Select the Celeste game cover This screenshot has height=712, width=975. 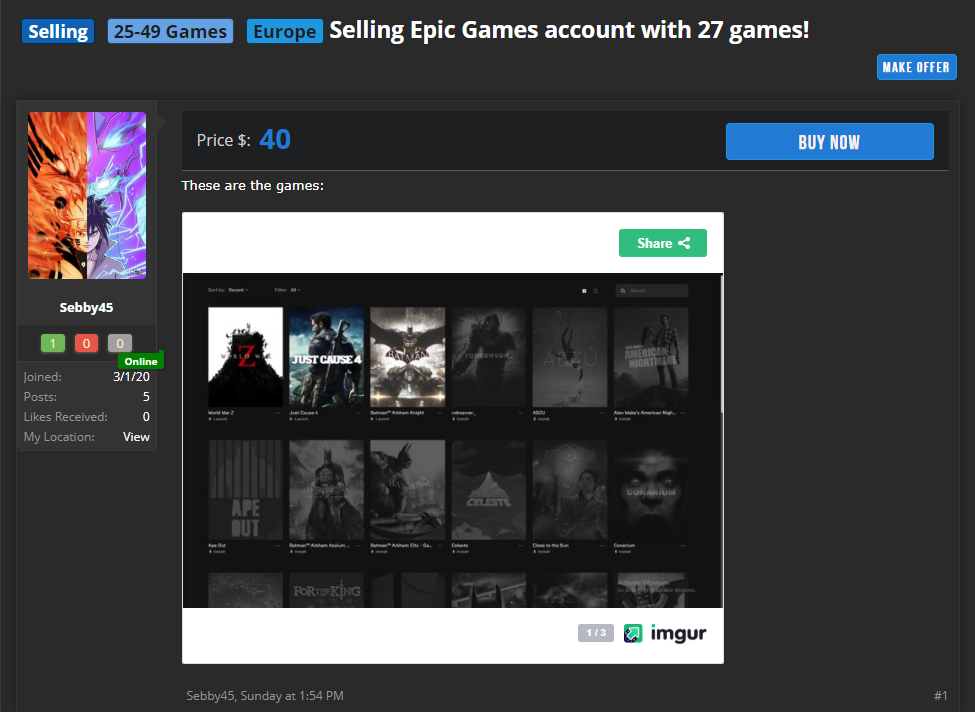pyautogui.click(x=489, y=490)
